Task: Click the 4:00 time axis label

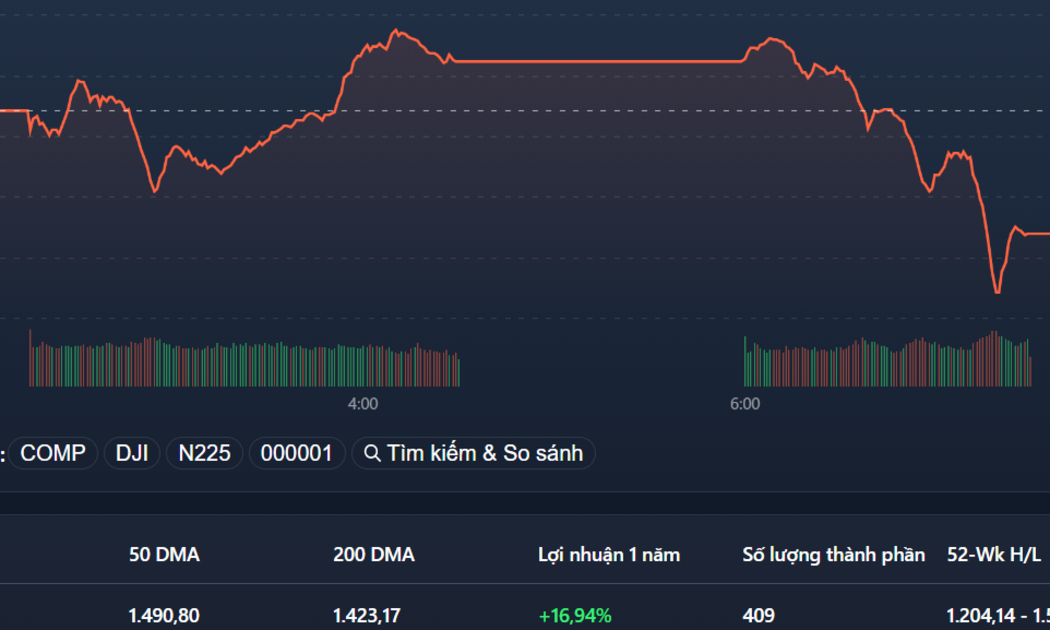Action: coord(363,404)
